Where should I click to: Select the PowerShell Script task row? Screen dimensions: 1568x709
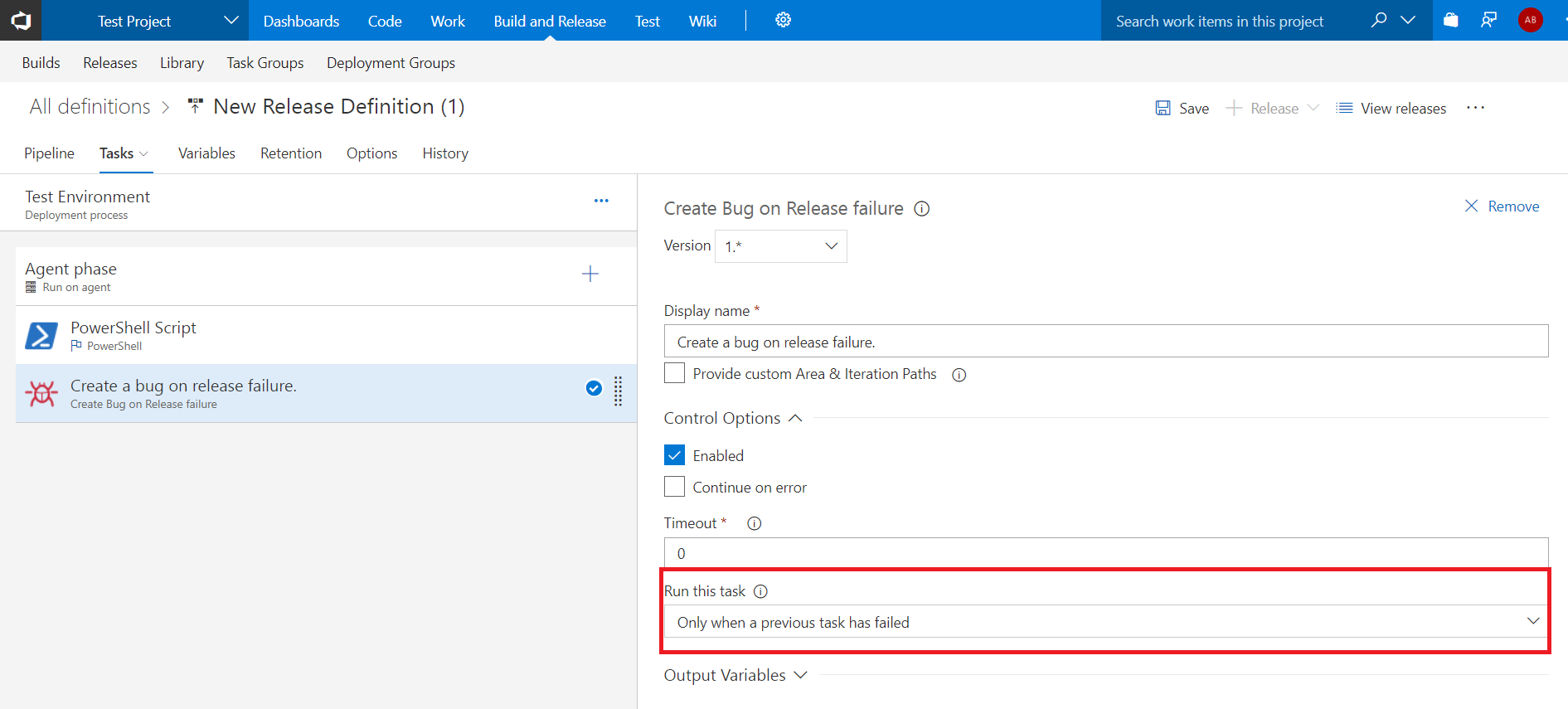326,335
